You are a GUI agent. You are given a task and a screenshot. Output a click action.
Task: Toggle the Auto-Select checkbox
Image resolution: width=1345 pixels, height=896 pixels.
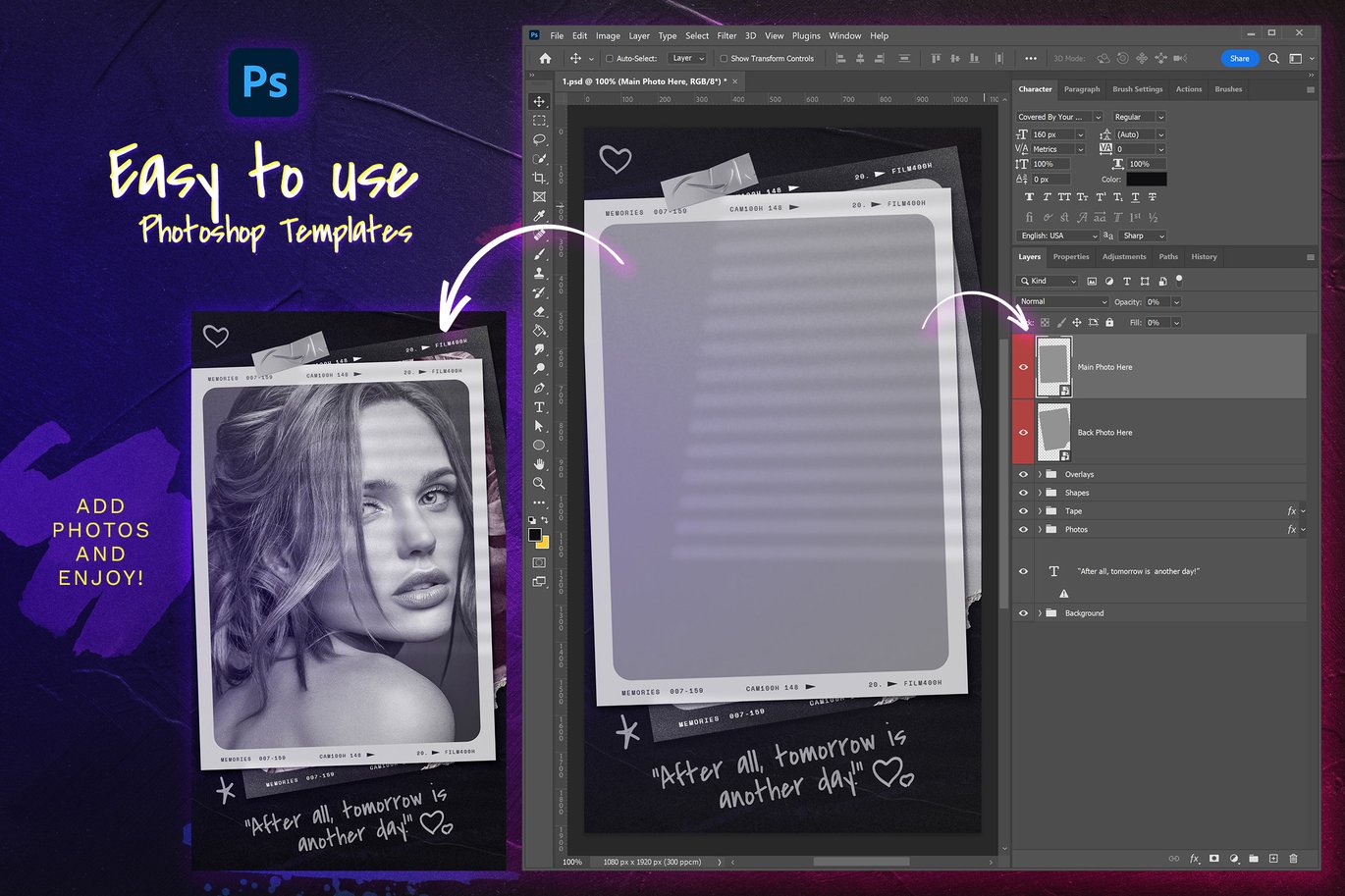(x=610, y=59)
